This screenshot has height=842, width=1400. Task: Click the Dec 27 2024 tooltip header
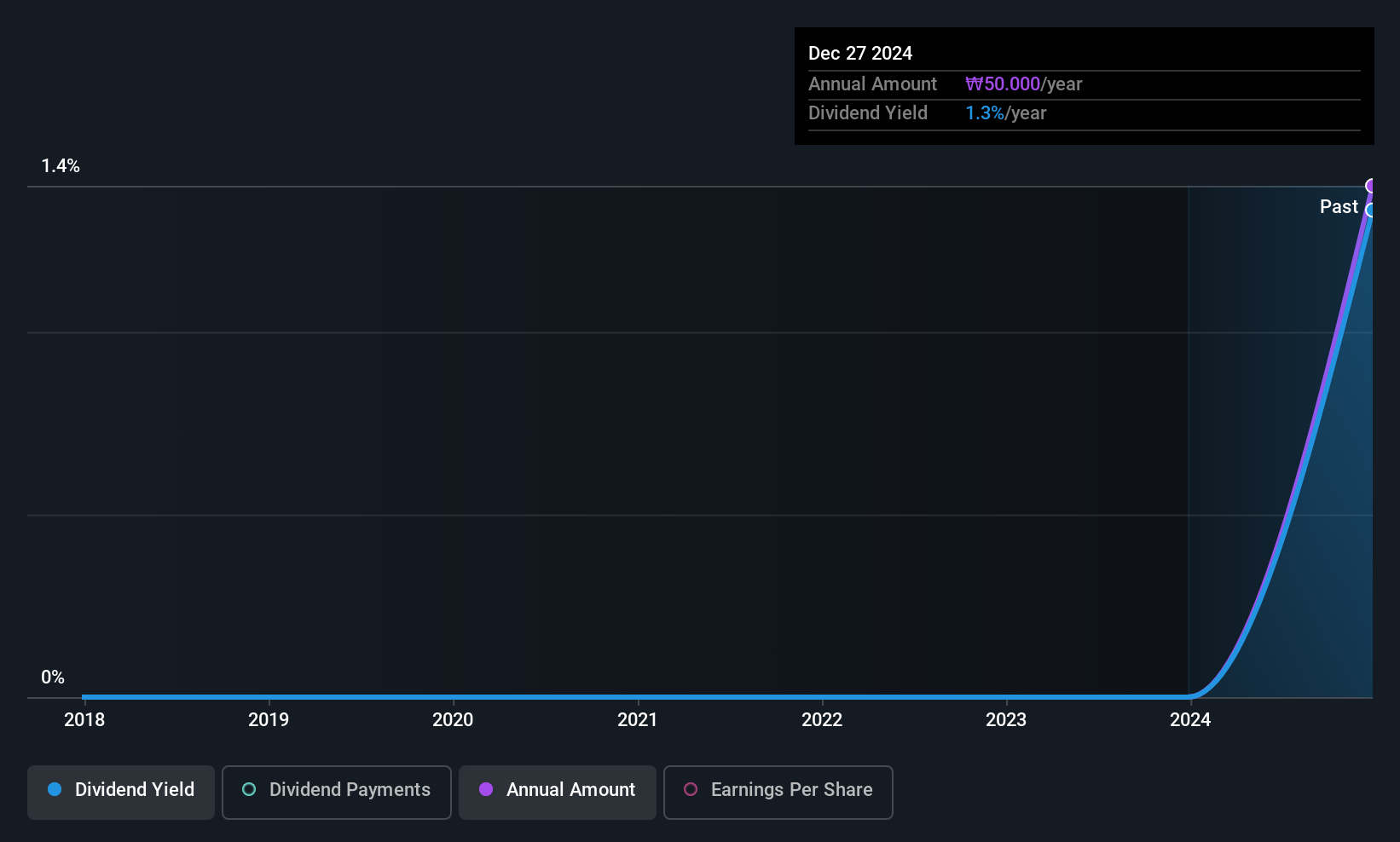tap(859, 53)
